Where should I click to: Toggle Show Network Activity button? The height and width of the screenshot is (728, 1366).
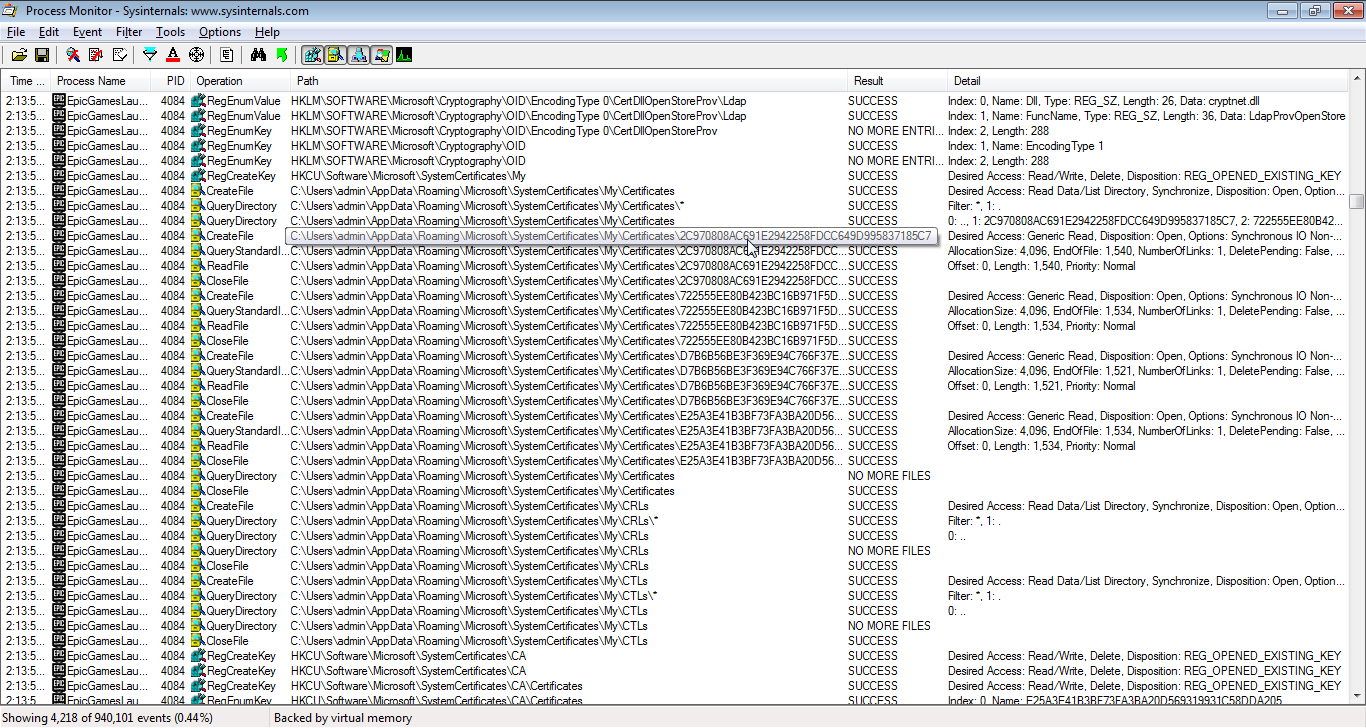point(358,55)
